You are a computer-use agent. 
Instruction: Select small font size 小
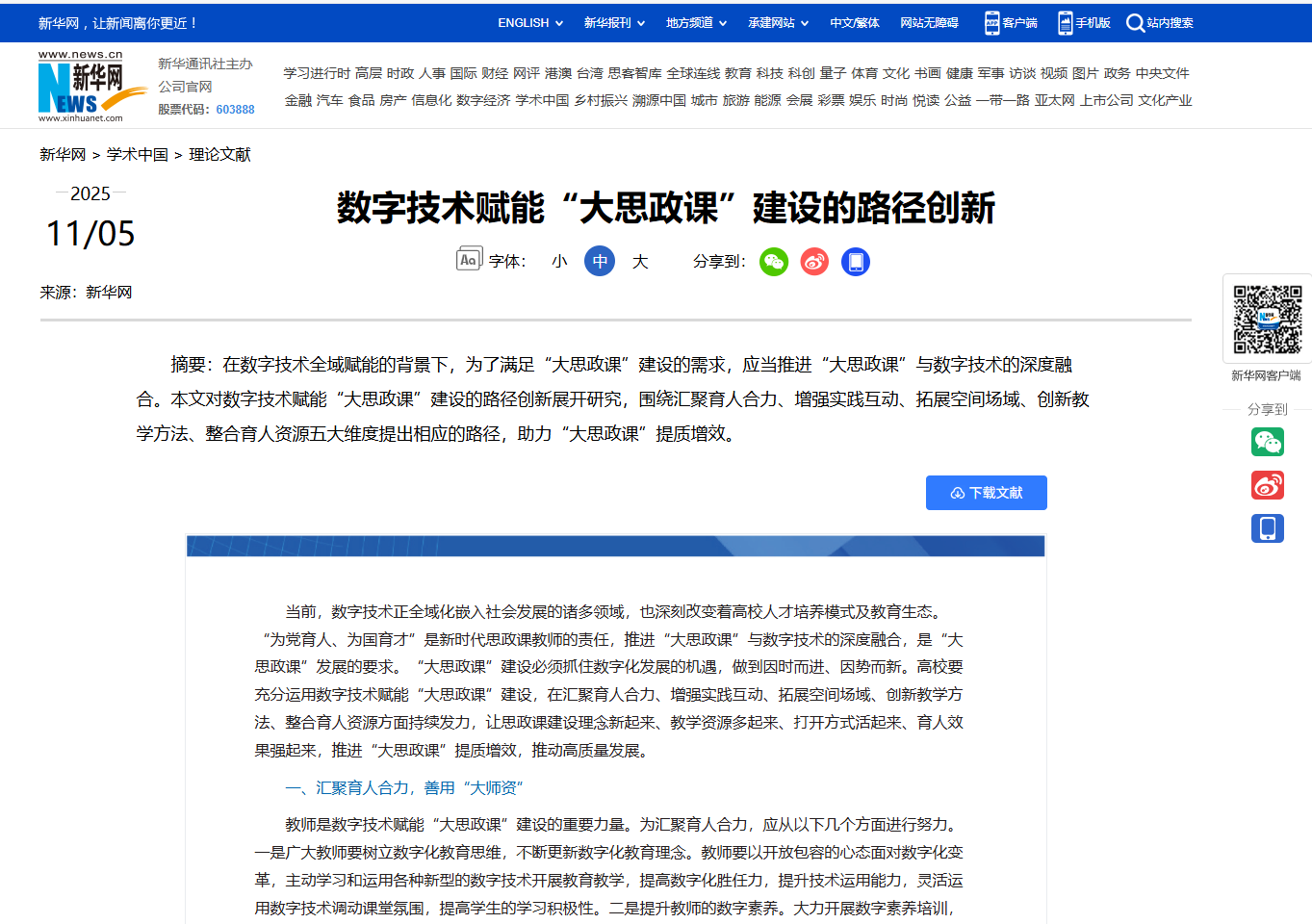point(559,262)
